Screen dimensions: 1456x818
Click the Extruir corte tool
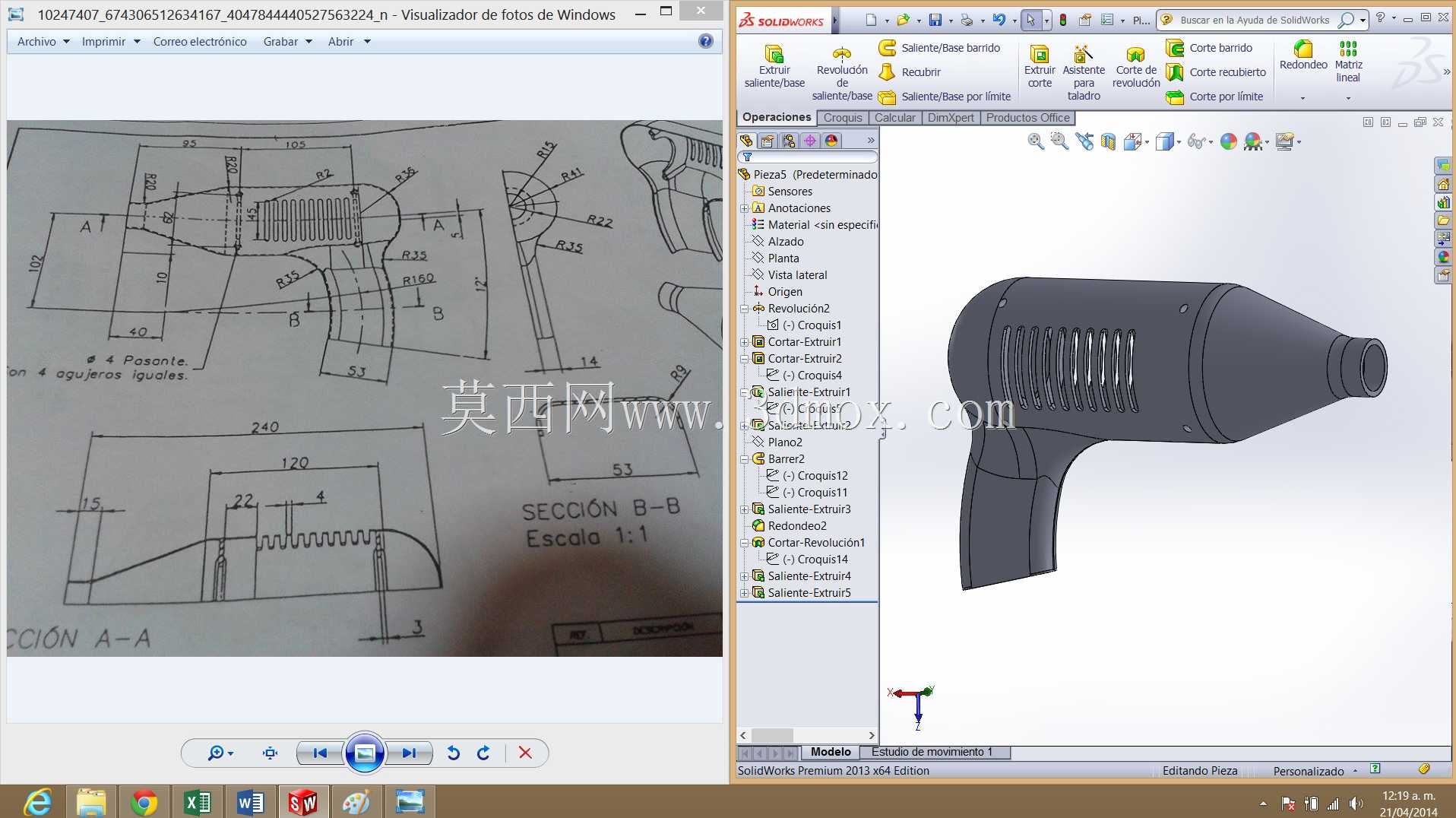click(x=1040, y=66)
